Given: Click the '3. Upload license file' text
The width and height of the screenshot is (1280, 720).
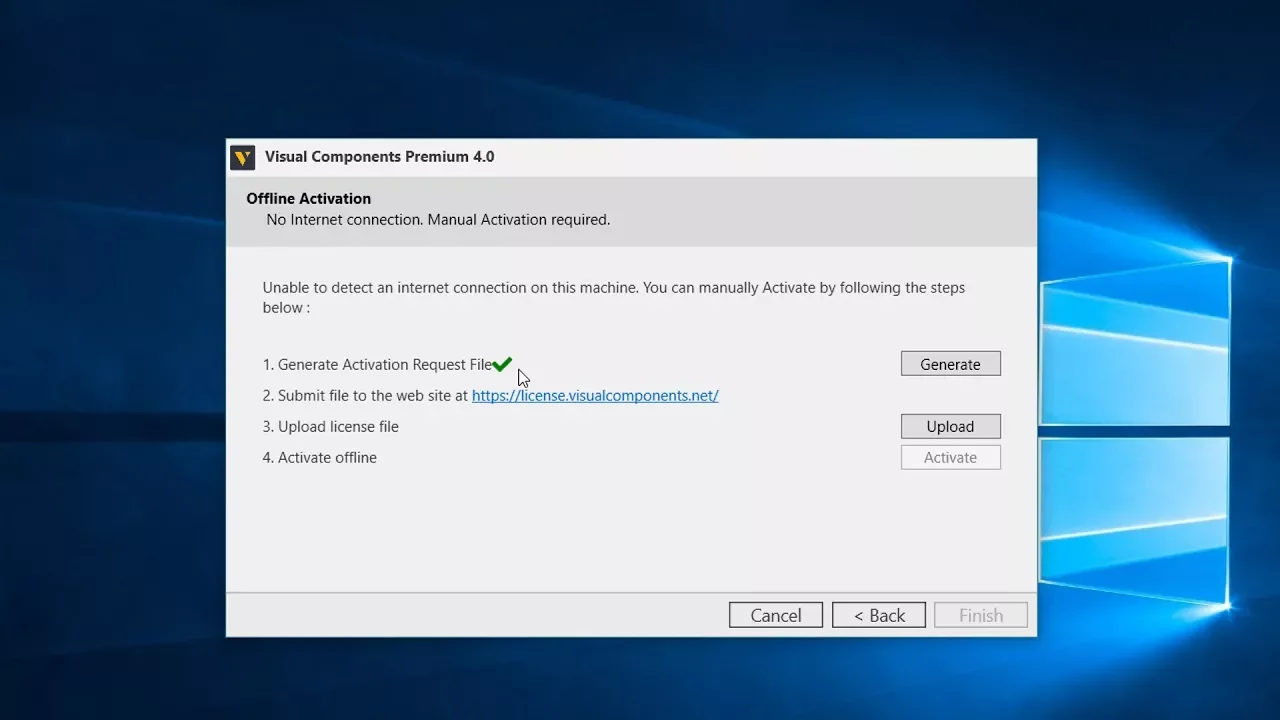Looking at the screenshot, I should 331,426.
